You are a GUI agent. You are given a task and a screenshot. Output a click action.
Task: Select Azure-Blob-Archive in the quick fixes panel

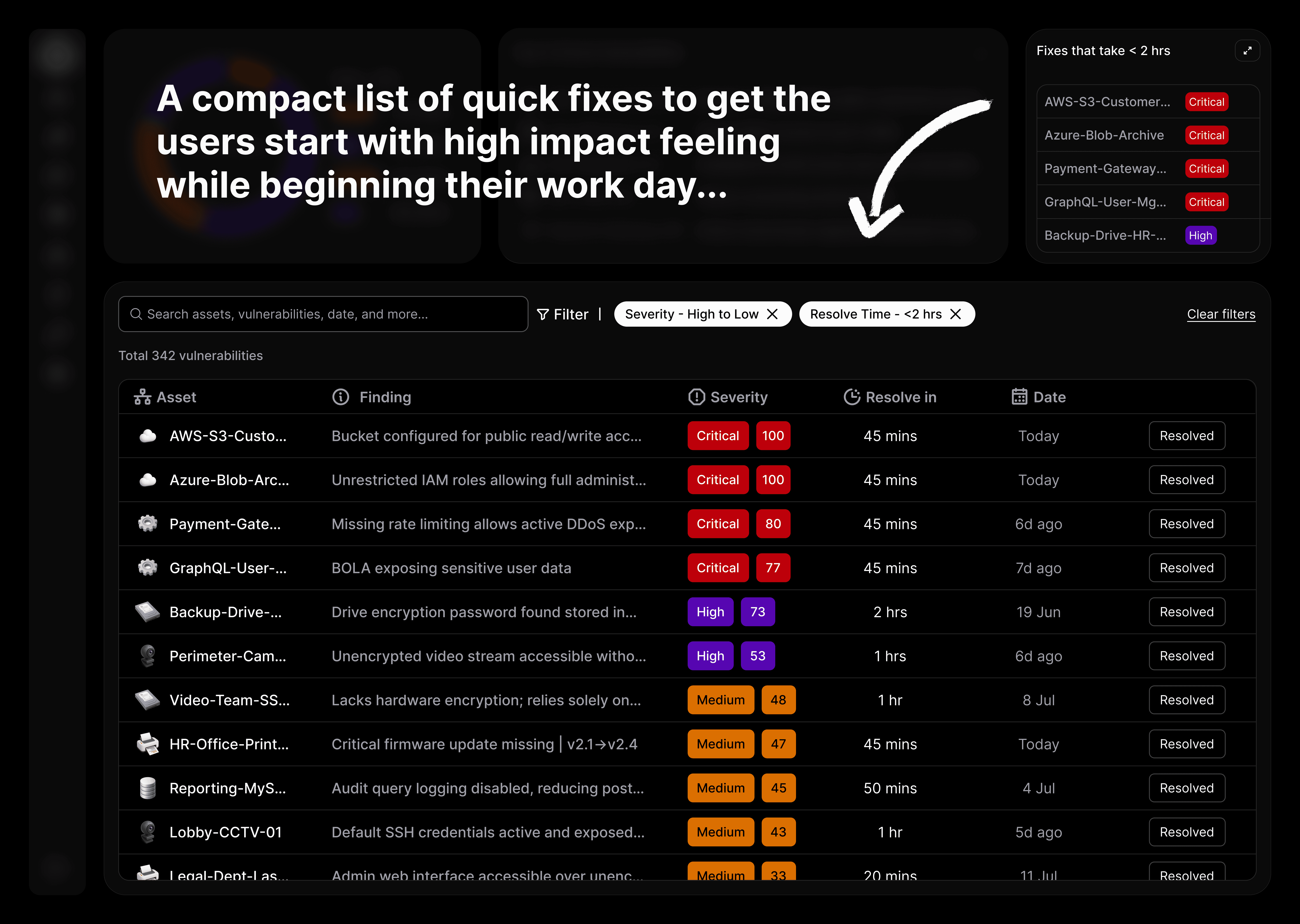coord(1148,135)
